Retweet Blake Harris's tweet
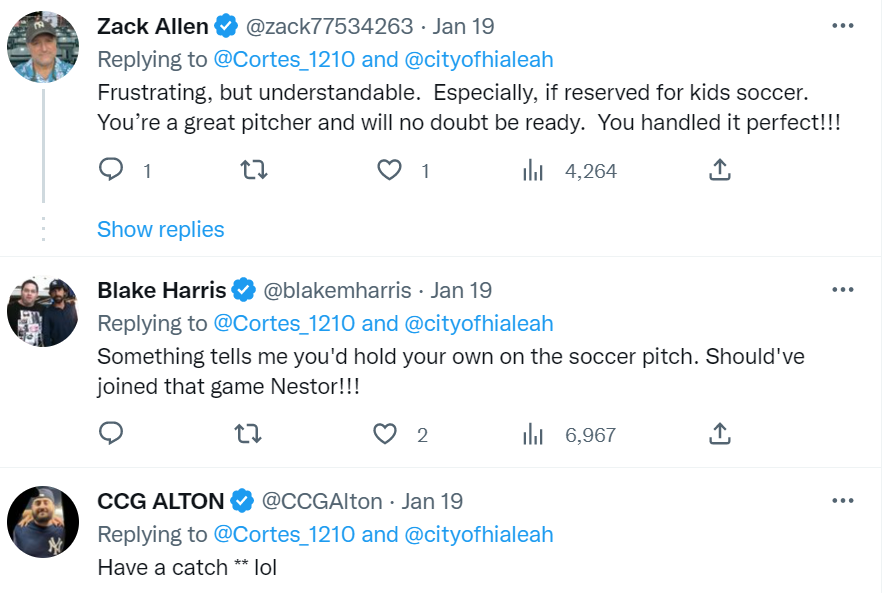 [x=255, y=434]
